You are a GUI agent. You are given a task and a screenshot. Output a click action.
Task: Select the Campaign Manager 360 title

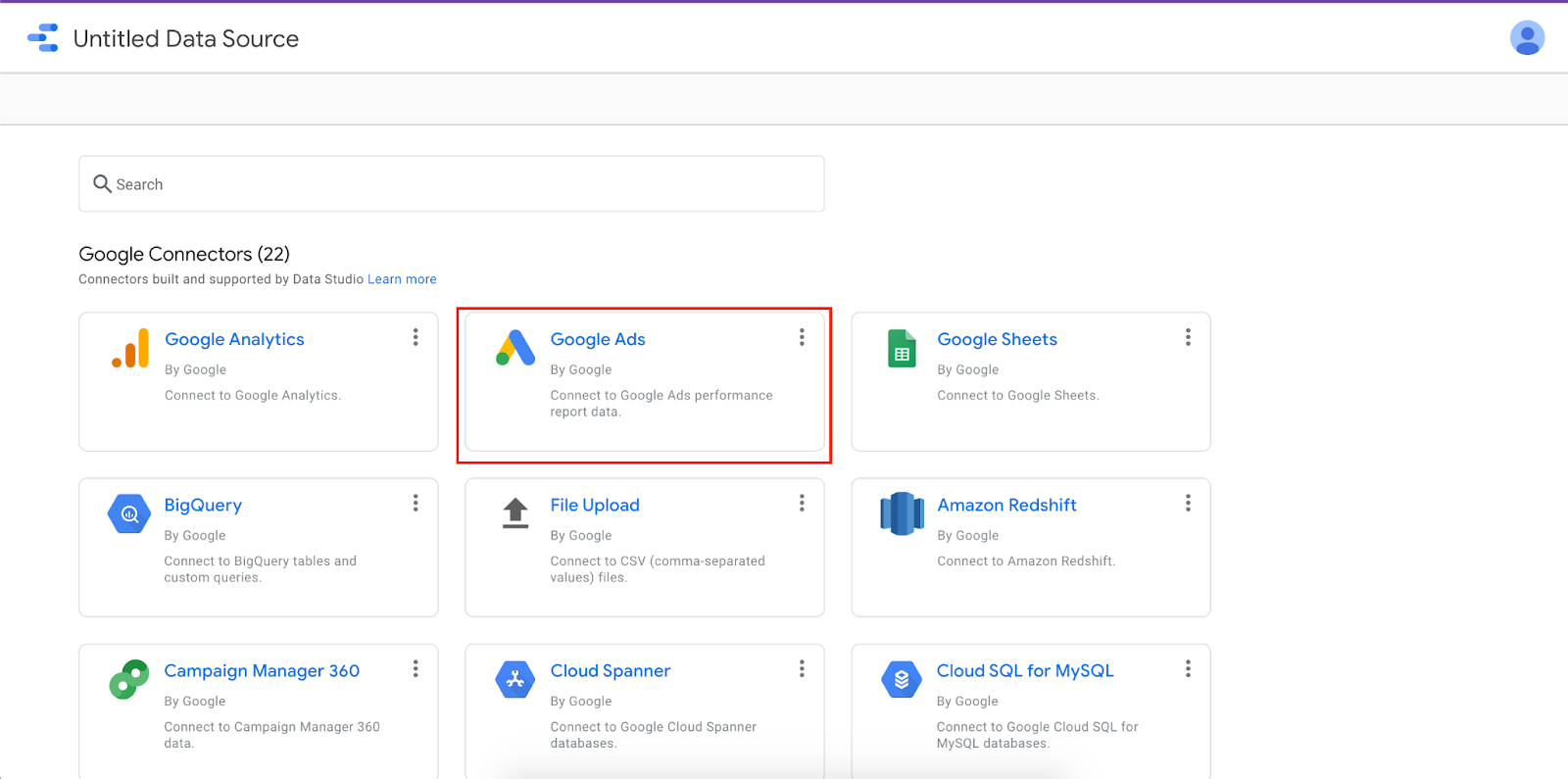pyautogui.click(x=262, y=670)
